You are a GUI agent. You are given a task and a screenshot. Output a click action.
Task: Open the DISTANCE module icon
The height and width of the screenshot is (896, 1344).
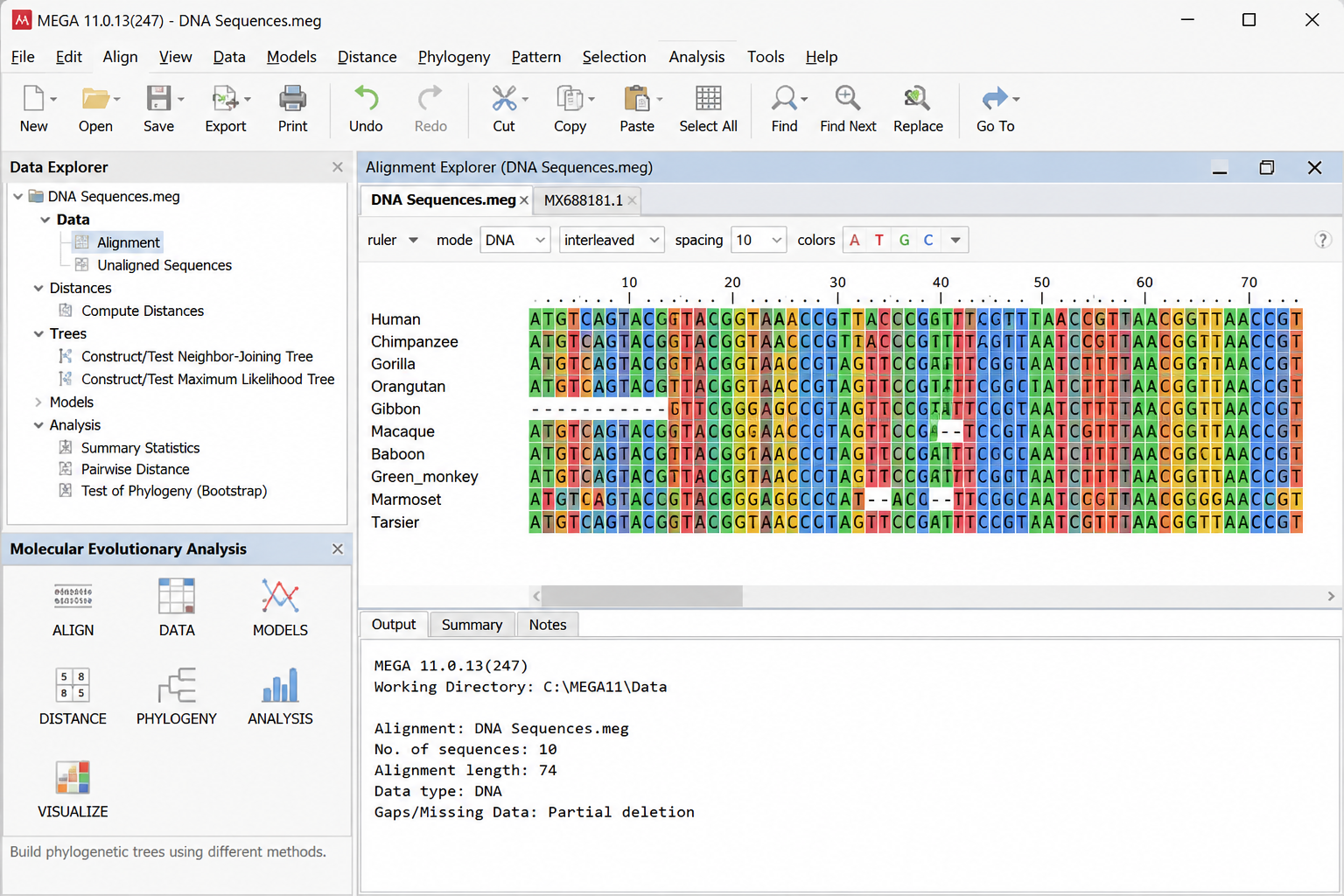73,685
